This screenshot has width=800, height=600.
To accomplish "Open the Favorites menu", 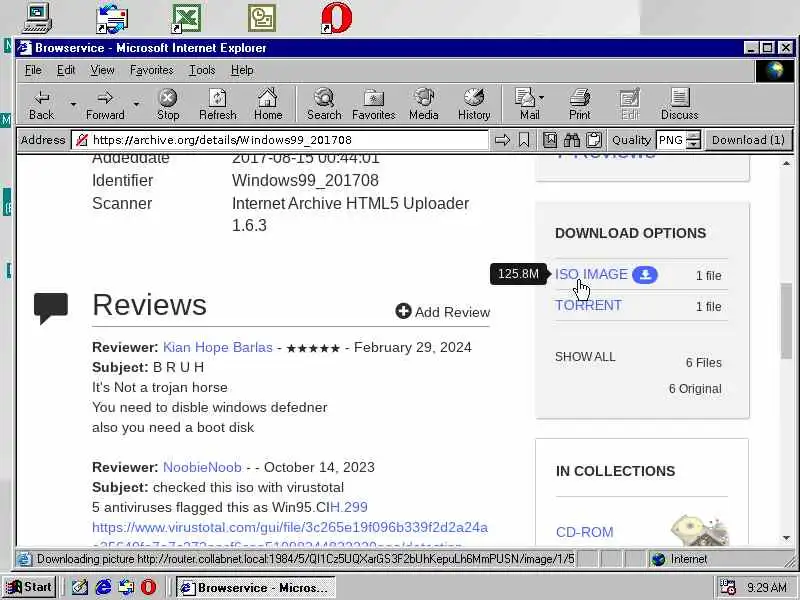I will click(x=152, y=70).
